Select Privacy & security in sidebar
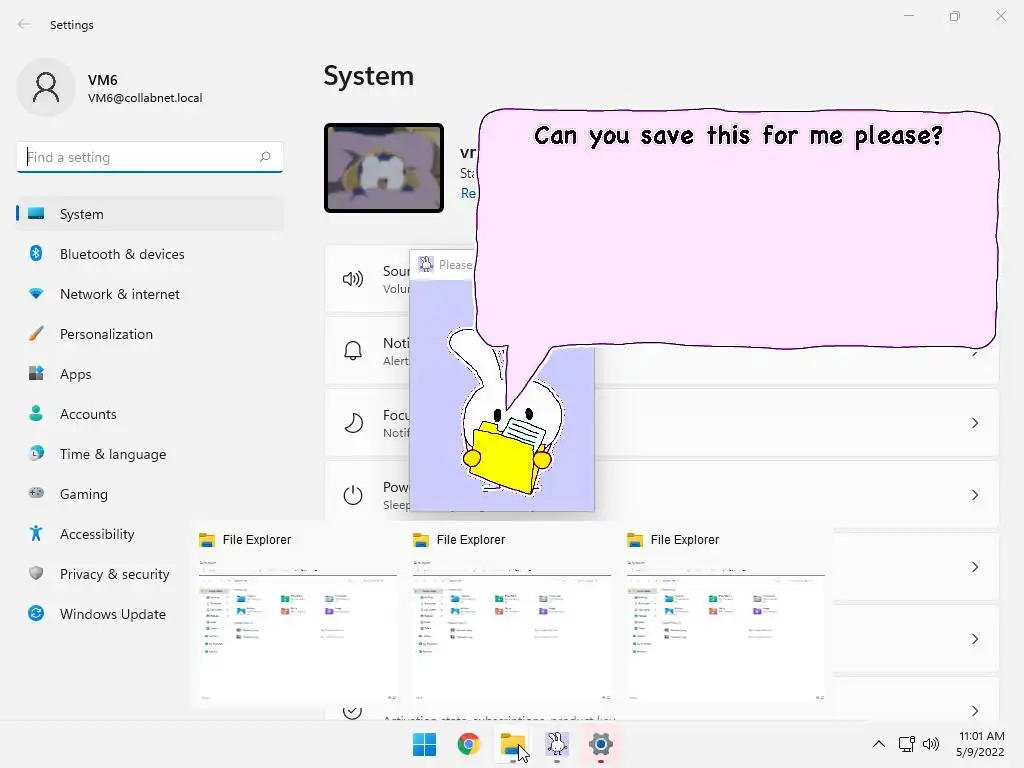The height and width of the screenshot is (768, 1024). tap(104, 574)
